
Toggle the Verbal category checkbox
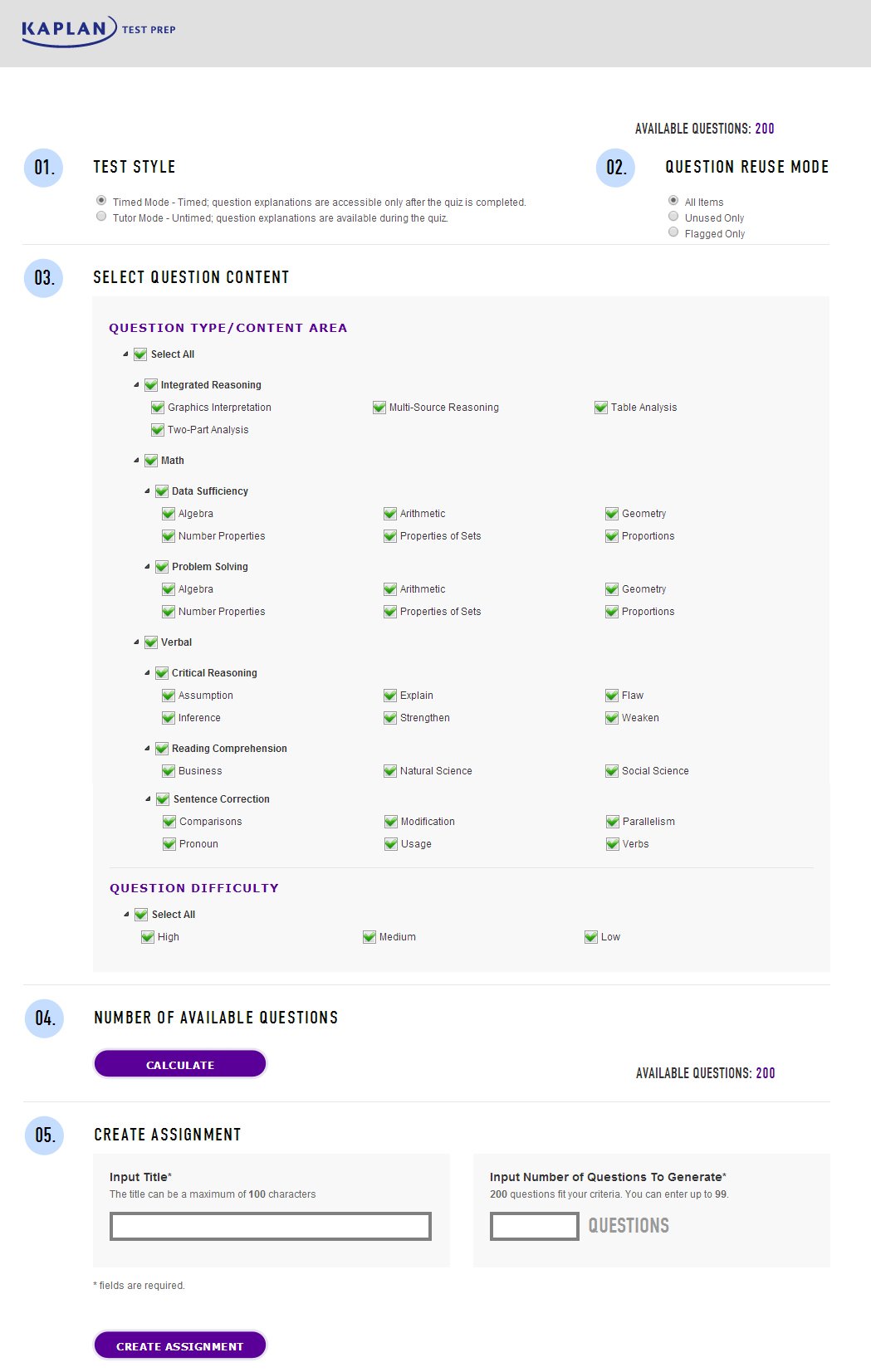pyautogui.click(x=151, y=642)
